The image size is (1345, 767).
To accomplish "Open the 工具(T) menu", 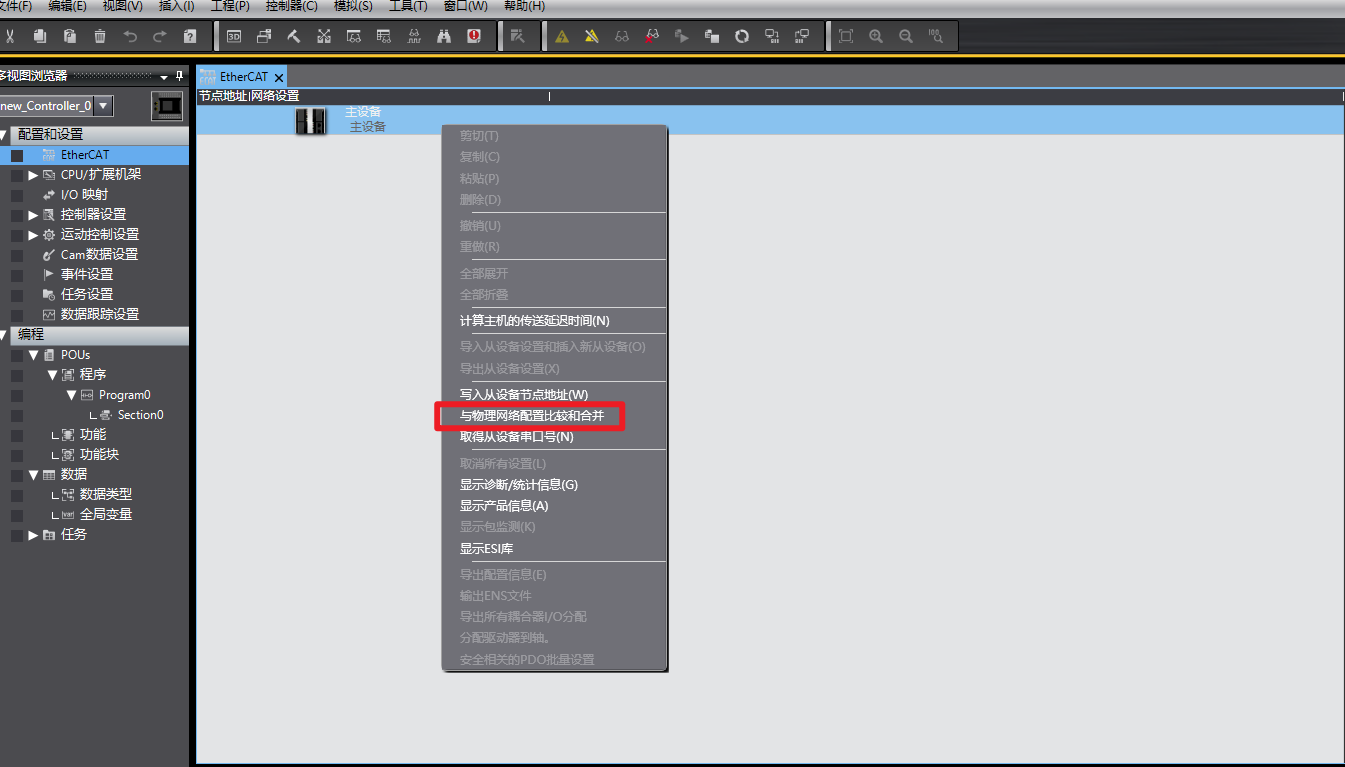I will (408, 6).
